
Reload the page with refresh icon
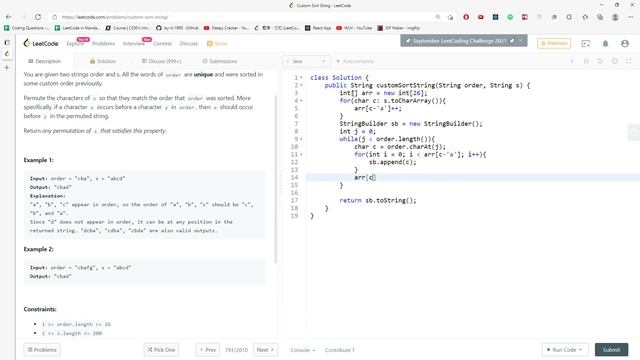coord(38,17)
